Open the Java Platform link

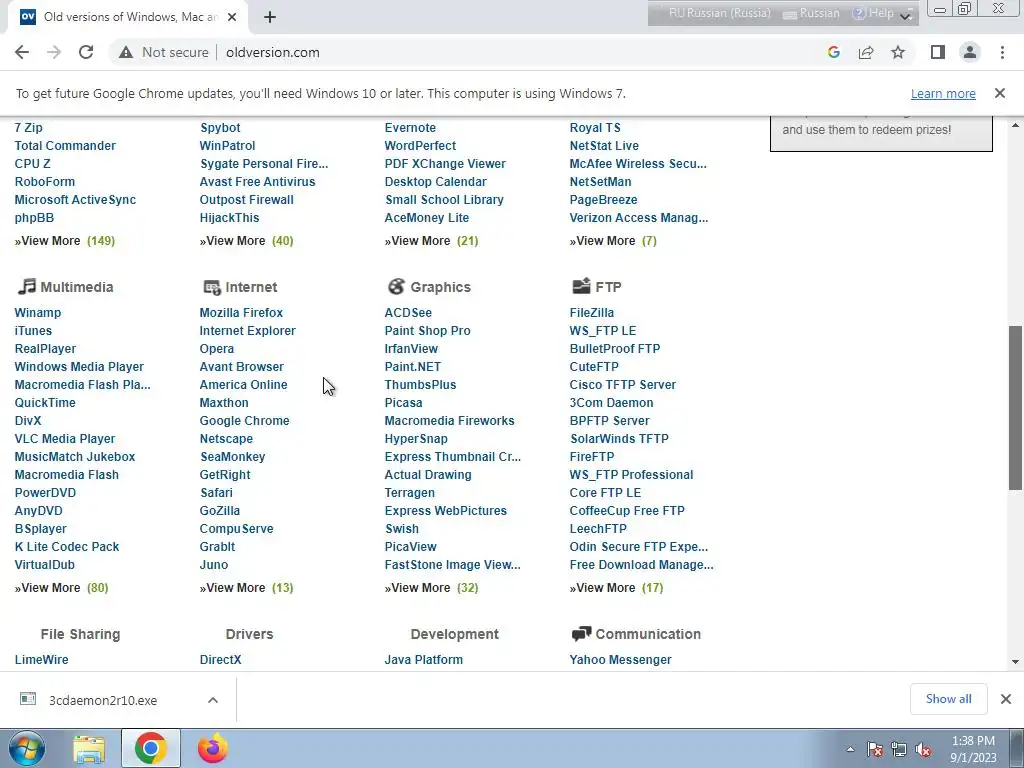click(x=424, y=660)
